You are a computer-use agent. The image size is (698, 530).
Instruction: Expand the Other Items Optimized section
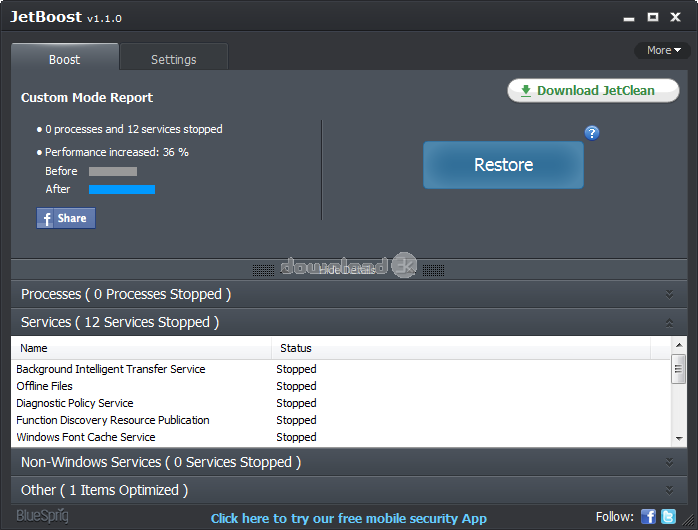pos(349,490)
